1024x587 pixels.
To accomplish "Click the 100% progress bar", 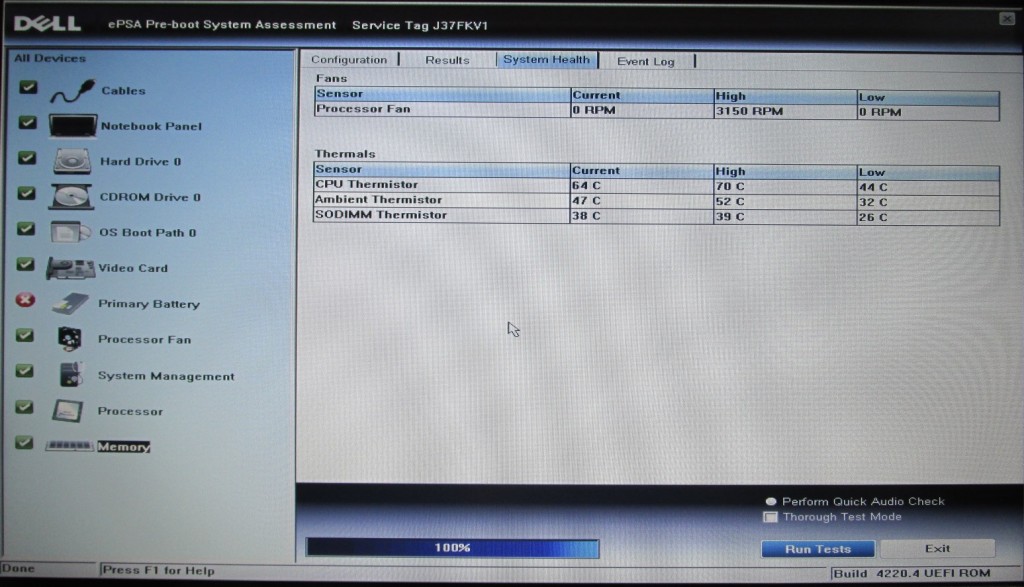I will (452, 548).
